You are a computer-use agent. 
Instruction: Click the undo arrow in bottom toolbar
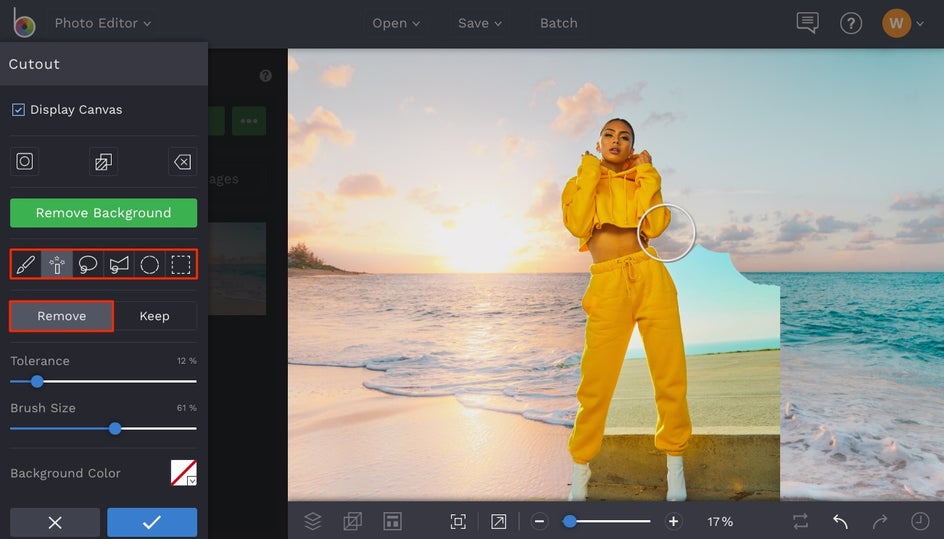coord(840,522)
